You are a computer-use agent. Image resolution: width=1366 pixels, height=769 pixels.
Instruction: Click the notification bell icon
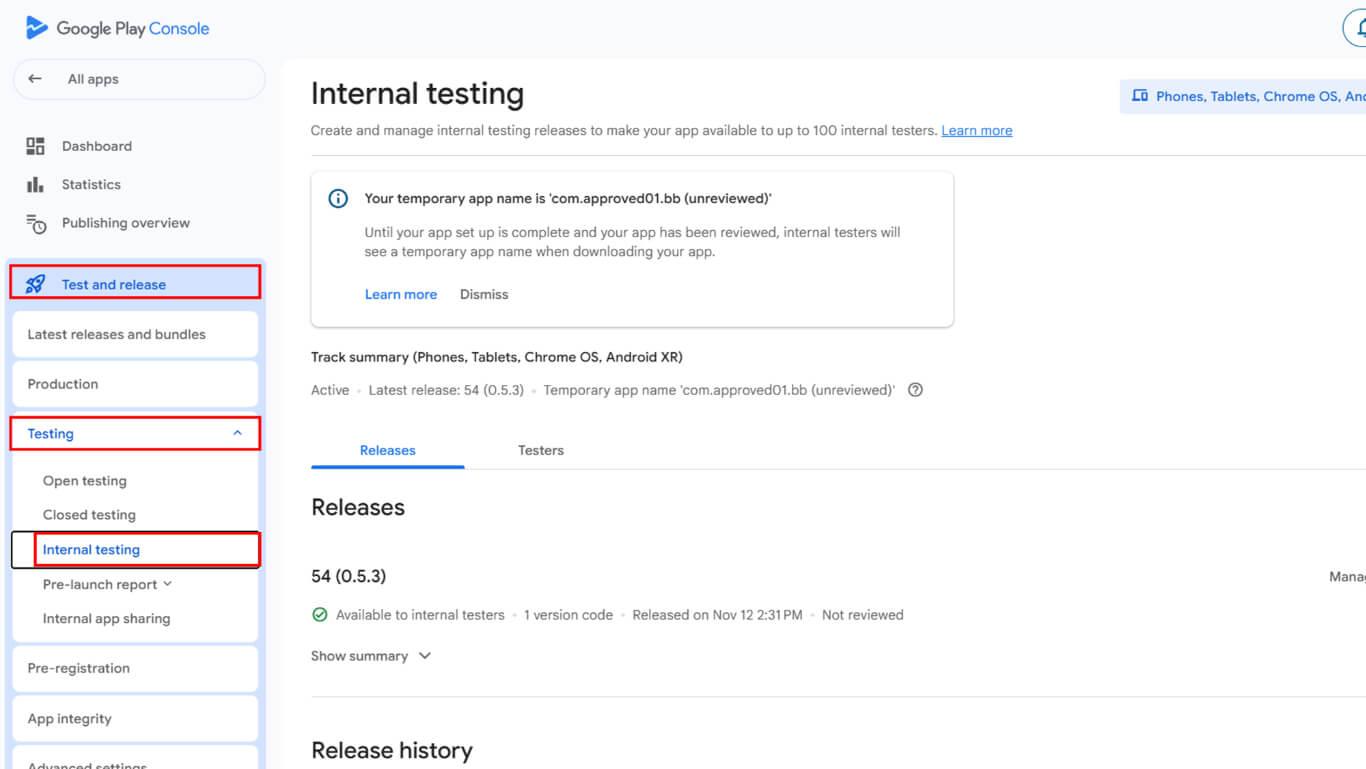tap(1358, 29)
